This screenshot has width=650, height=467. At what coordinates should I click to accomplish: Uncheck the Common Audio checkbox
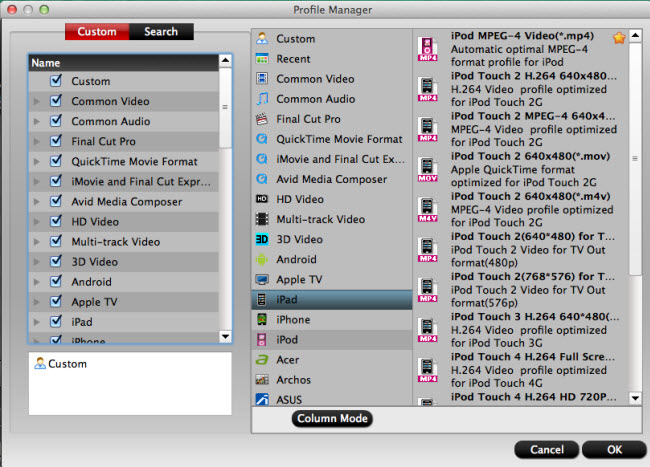point(56,121)
